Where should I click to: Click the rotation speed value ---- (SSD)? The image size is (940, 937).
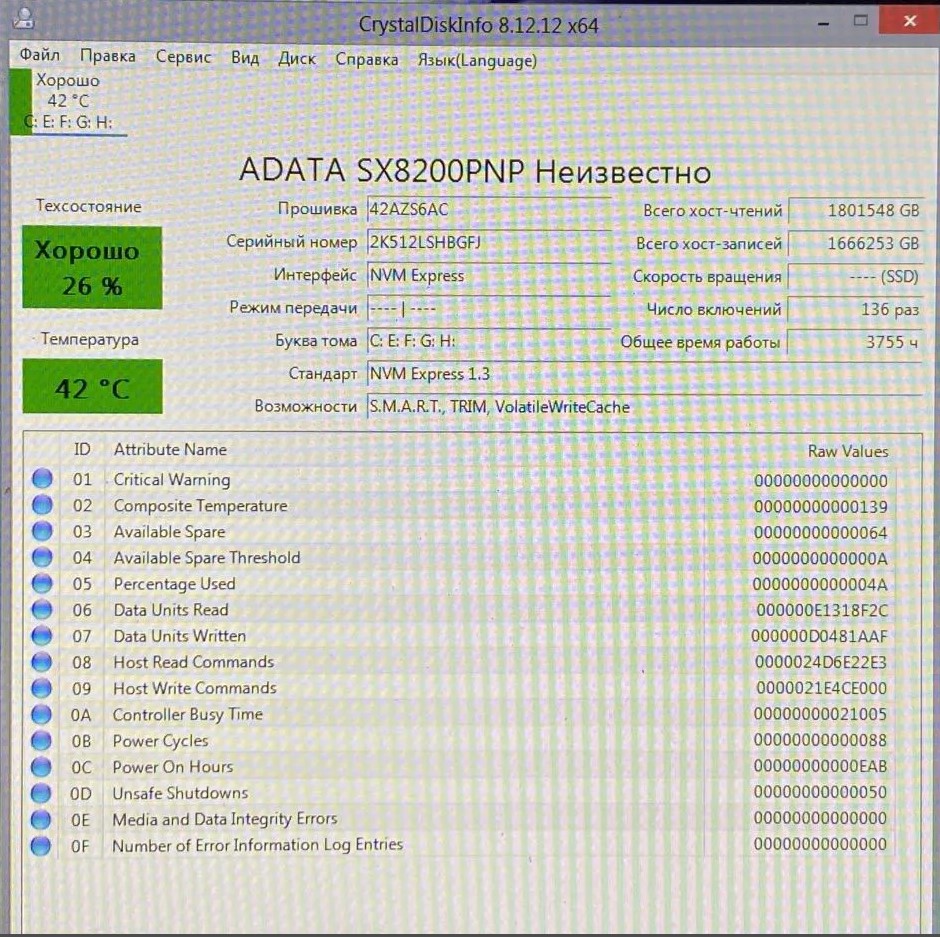(x=855, y=276)
